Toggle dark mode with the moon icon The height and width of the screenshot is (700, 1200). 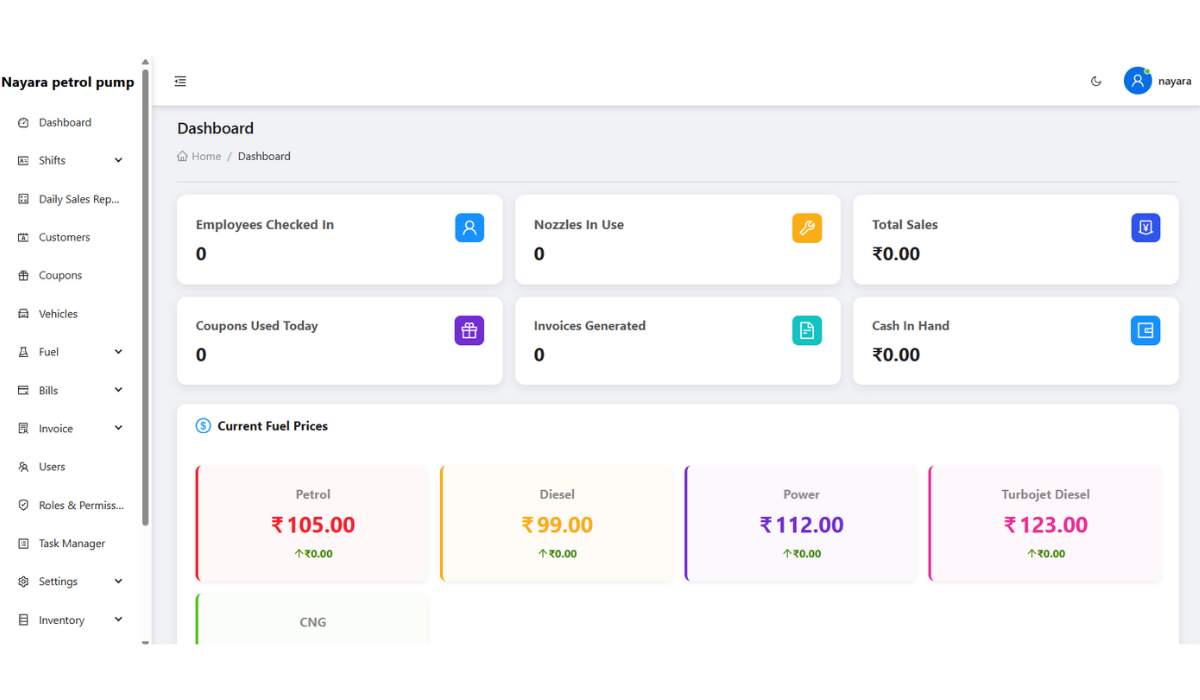point(1096,82)
